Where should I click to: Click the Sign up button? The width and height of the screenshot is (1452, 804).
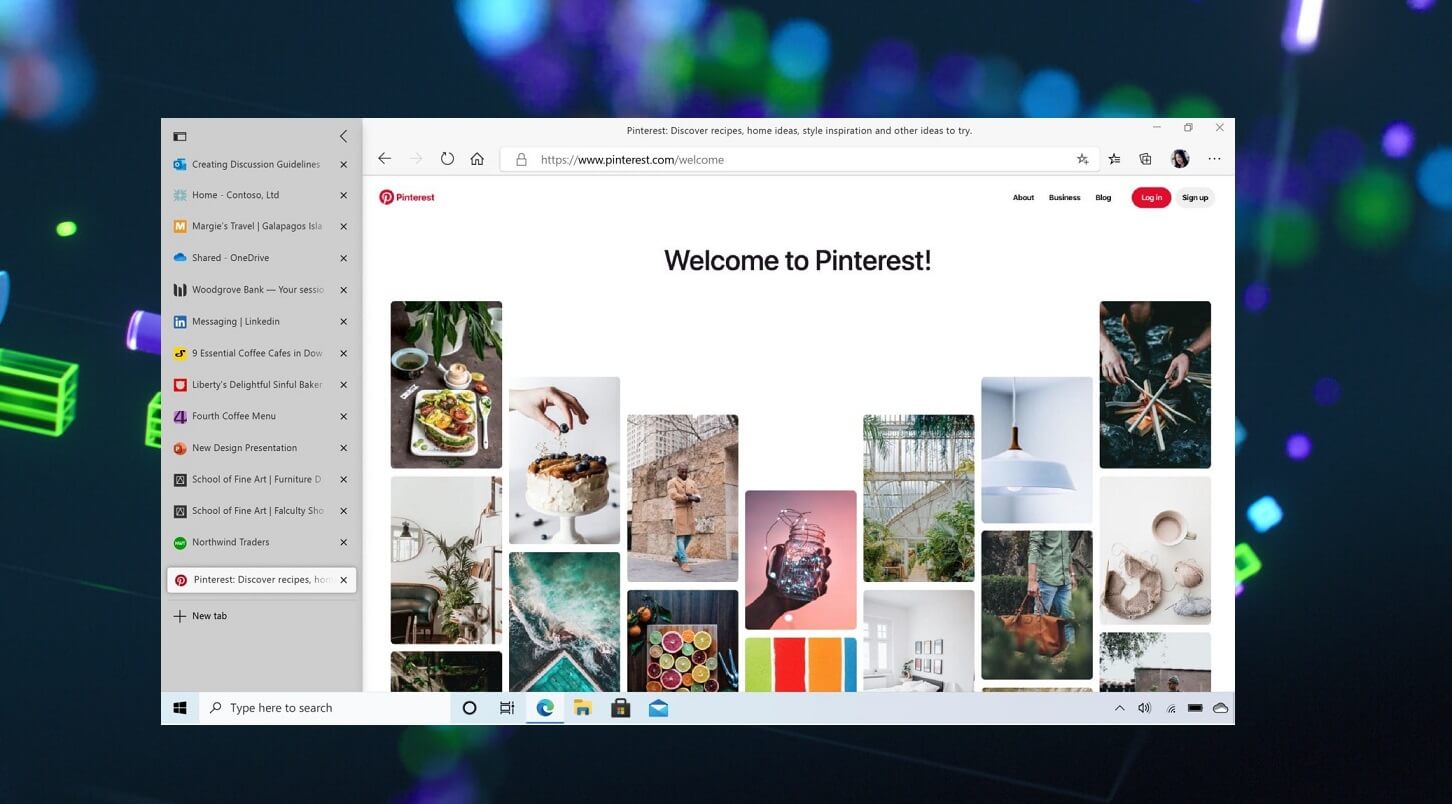[1195, 198]
